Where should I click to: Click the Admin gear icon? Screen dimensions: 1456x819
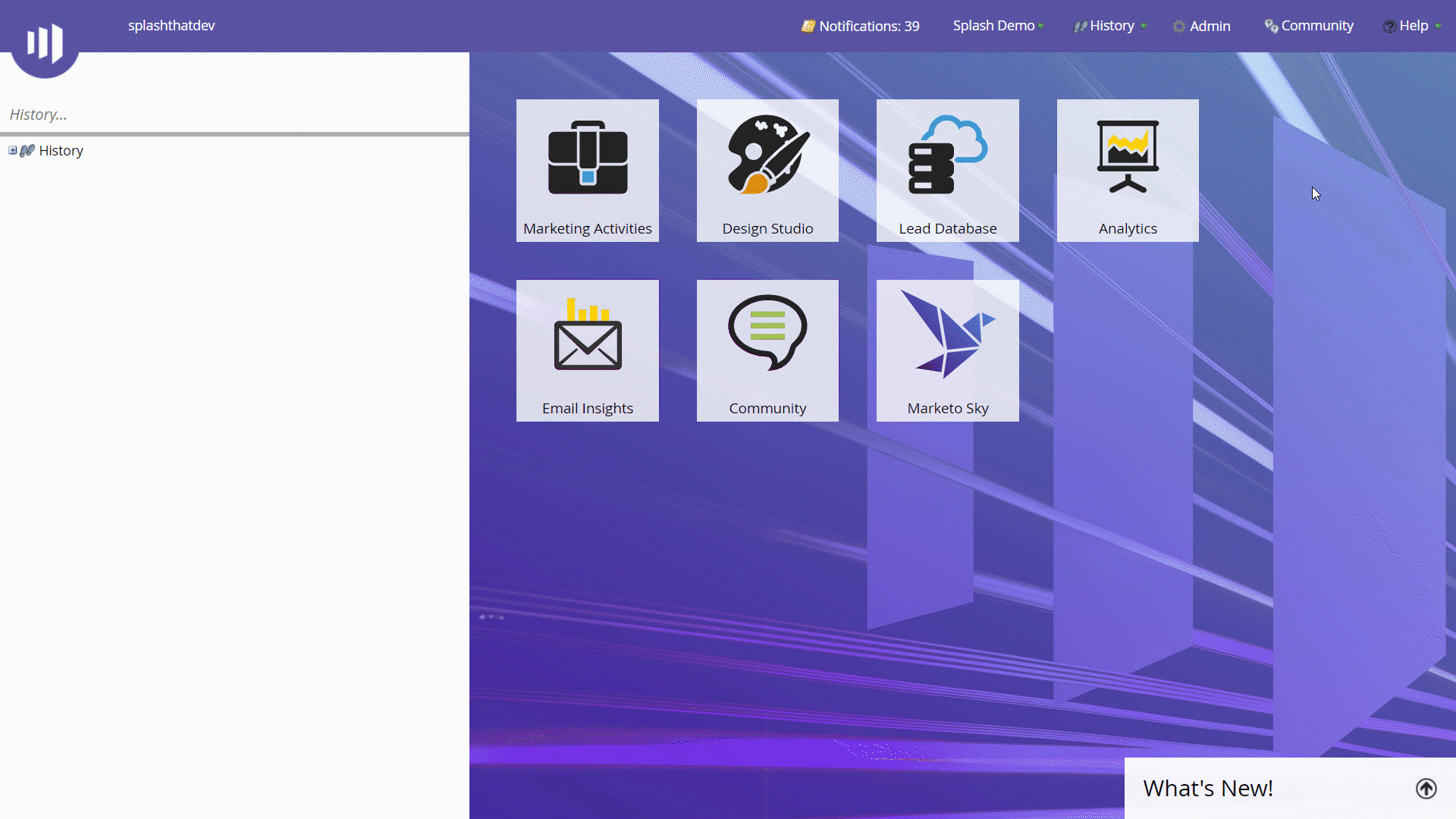(x=1178, y=27)
